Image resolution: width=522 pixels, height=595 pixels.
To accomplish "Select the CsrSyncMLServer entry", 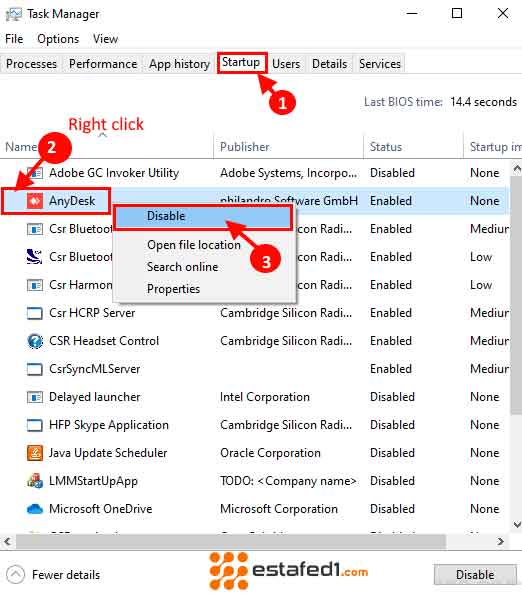I will click(94, 369).
